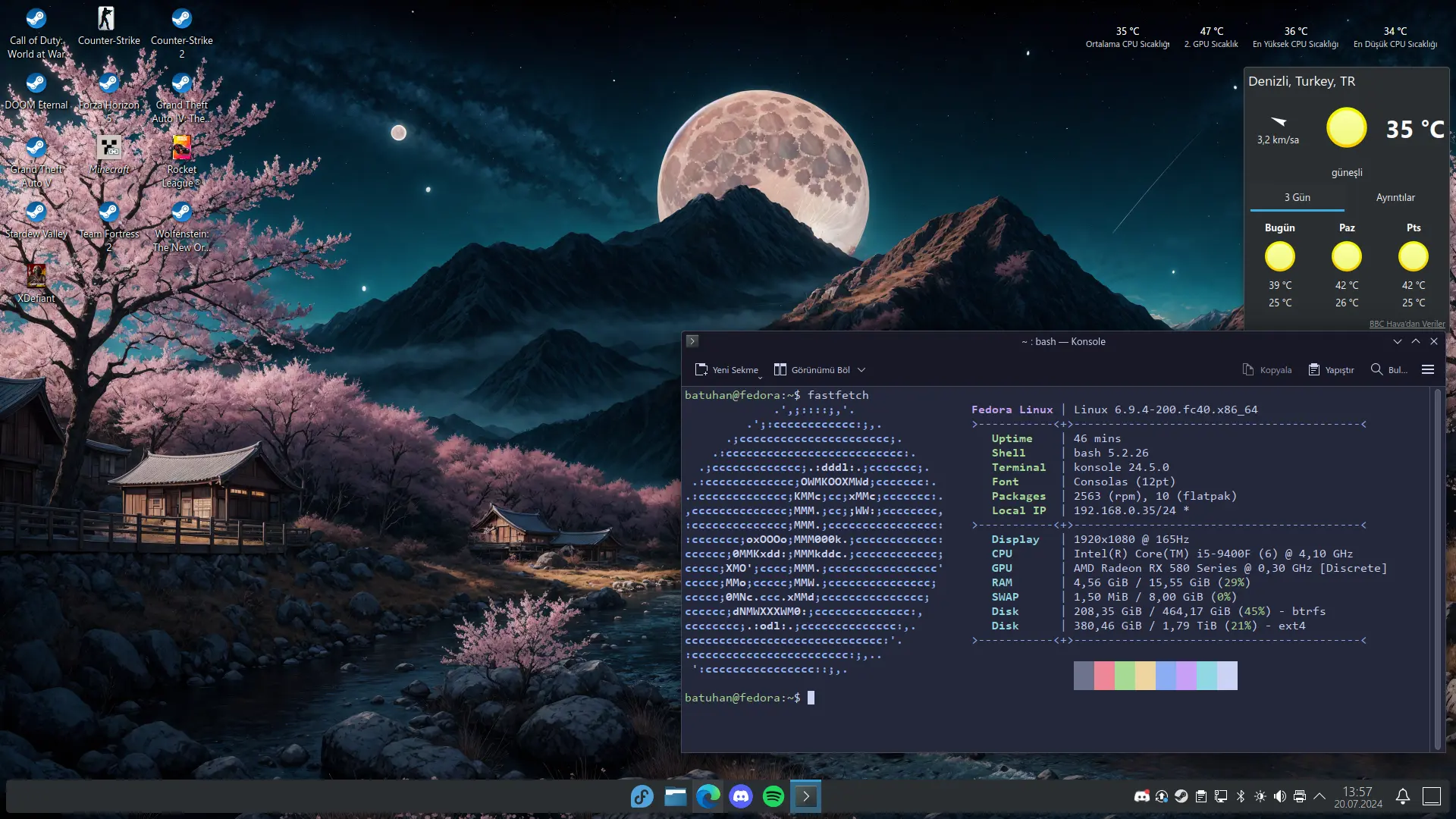Screen dimensions: 1456x819
Task: Open the printers tray icon
Action: (1300, 796)
